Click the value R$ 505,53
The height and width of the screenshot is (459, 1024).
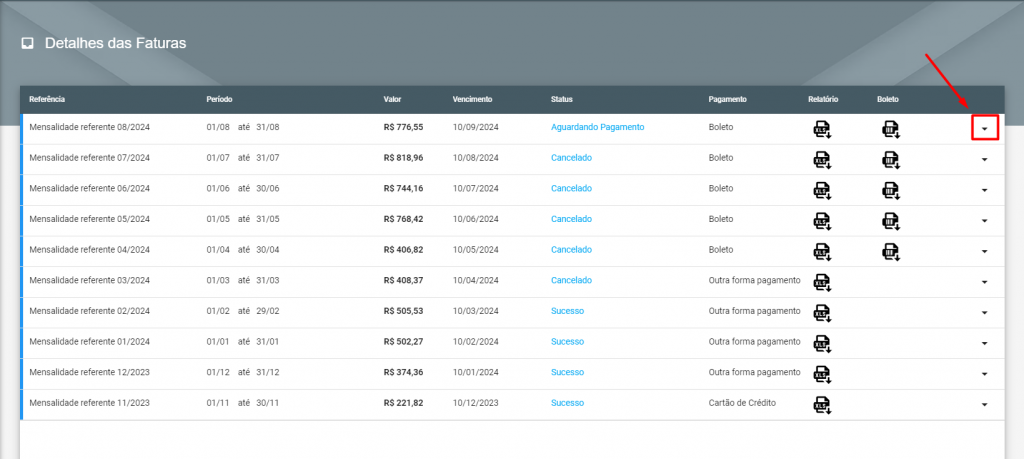404,311
